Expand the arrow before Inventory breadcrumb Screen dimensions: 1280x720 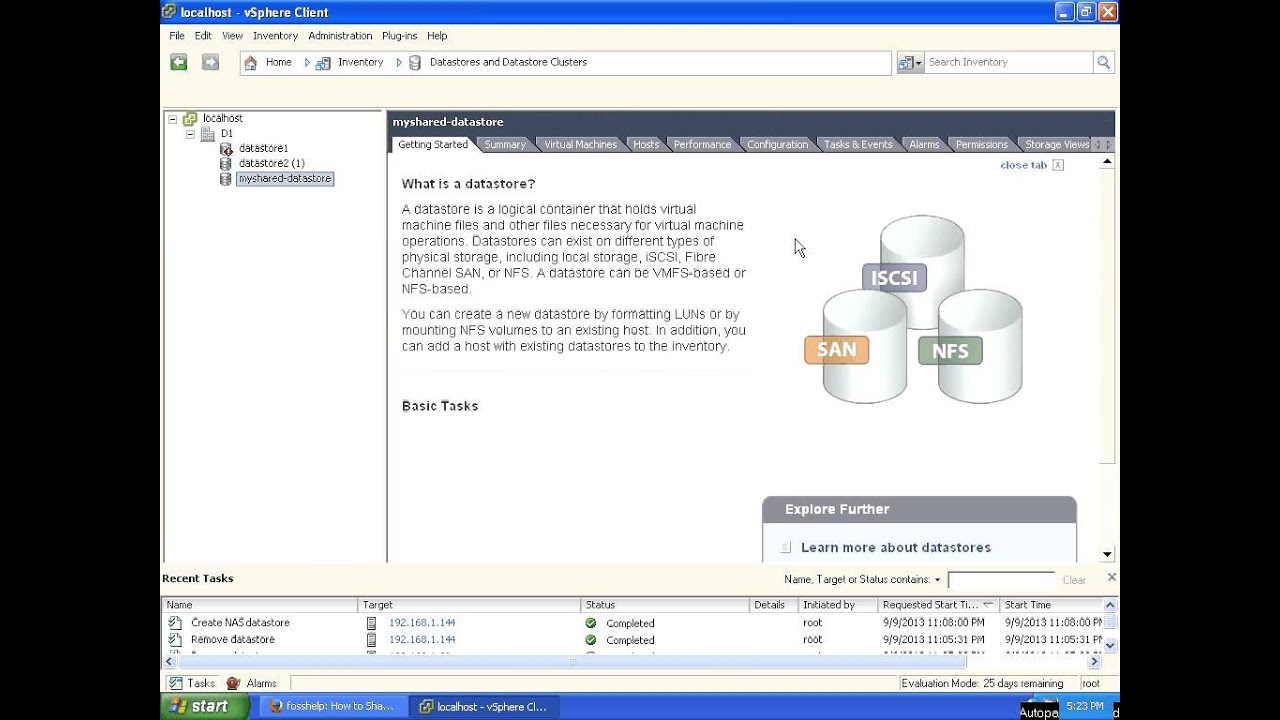(307, 62)
